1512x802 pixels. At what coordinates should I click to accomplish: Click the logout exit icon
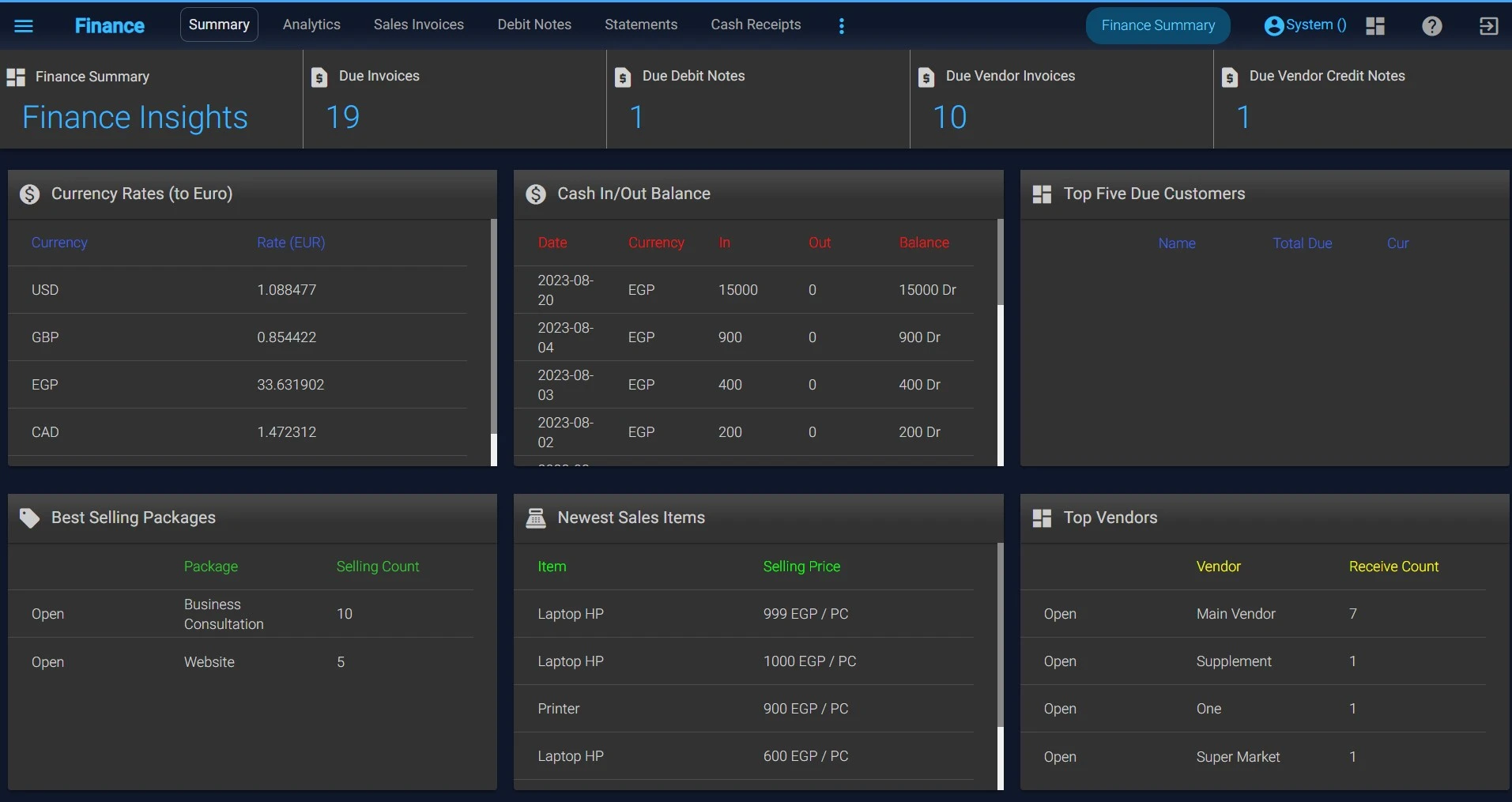(1488, 26)
